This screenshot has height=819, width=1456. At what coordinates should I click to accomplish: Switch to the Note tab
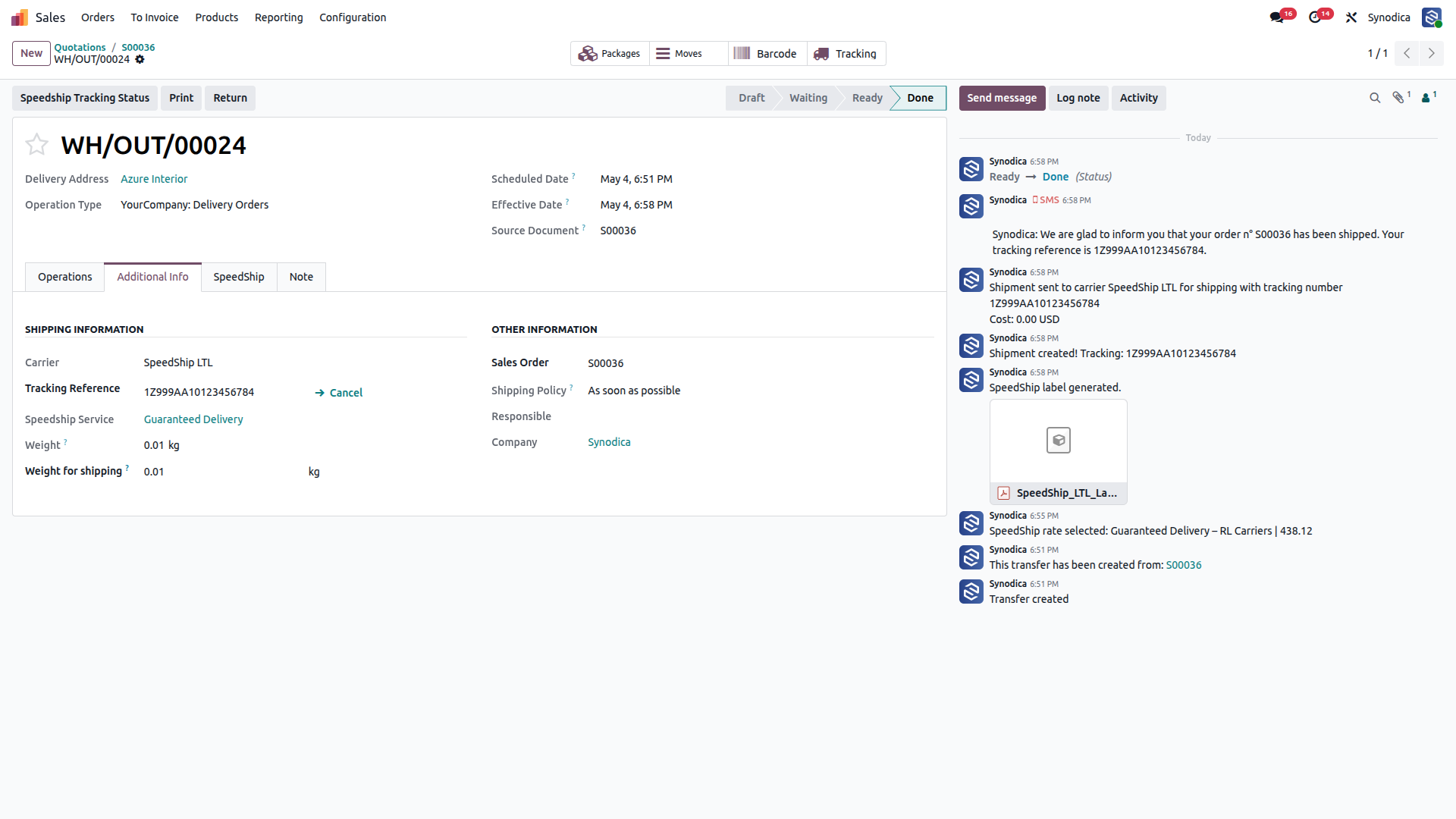point(301,277)
